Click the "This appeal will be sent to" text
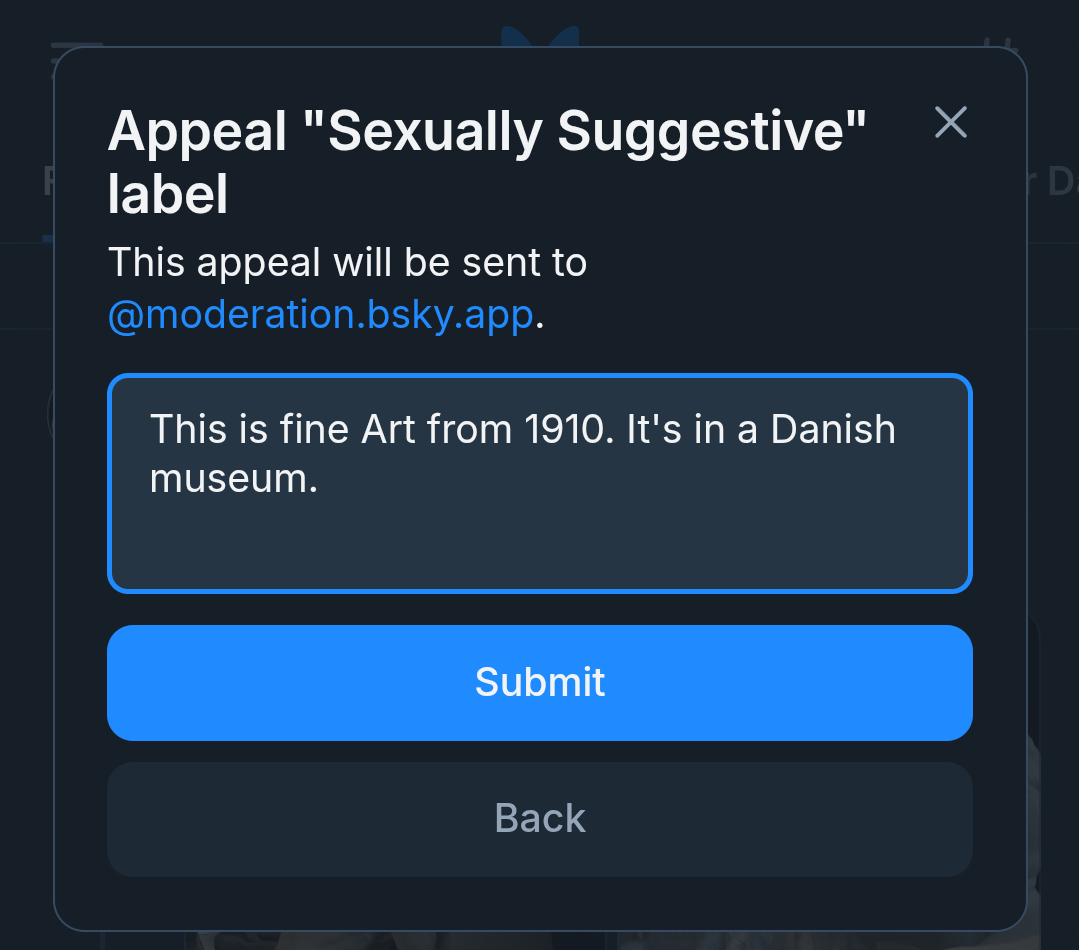Viewport: 1079px width, 950px height. (347, 263)
